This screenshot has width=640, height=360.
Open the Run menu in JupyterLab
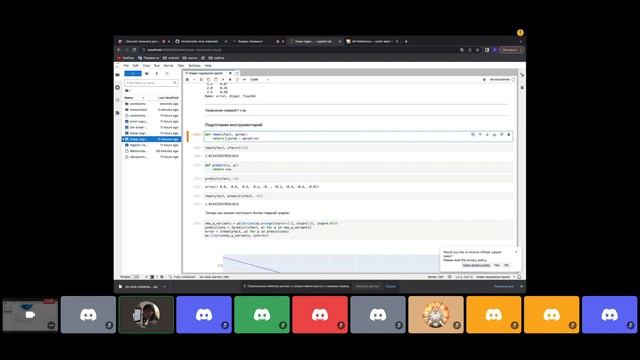[x=157, y=65]
